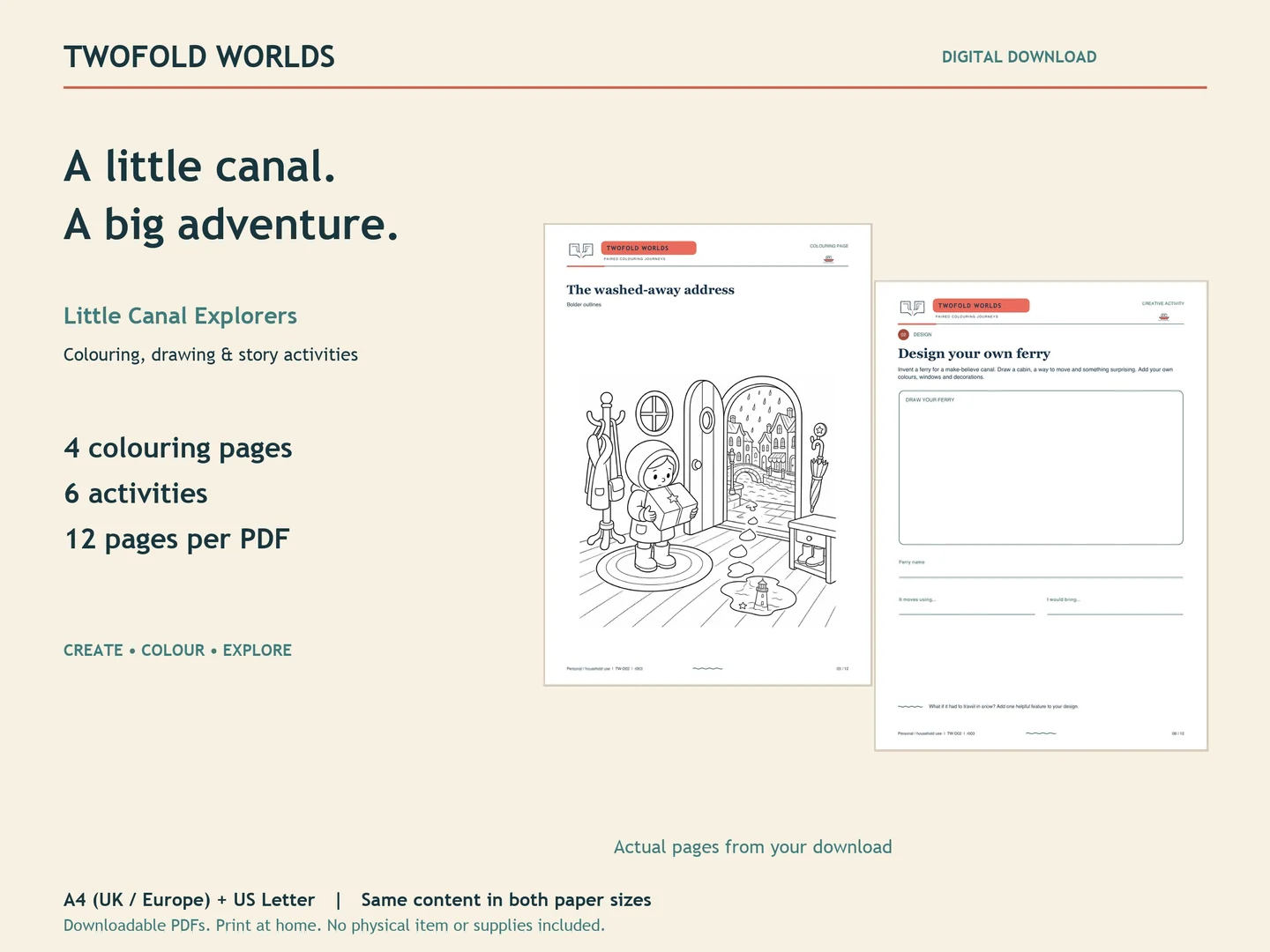Click 'Colouring, drawing & story activities' text

211,354
